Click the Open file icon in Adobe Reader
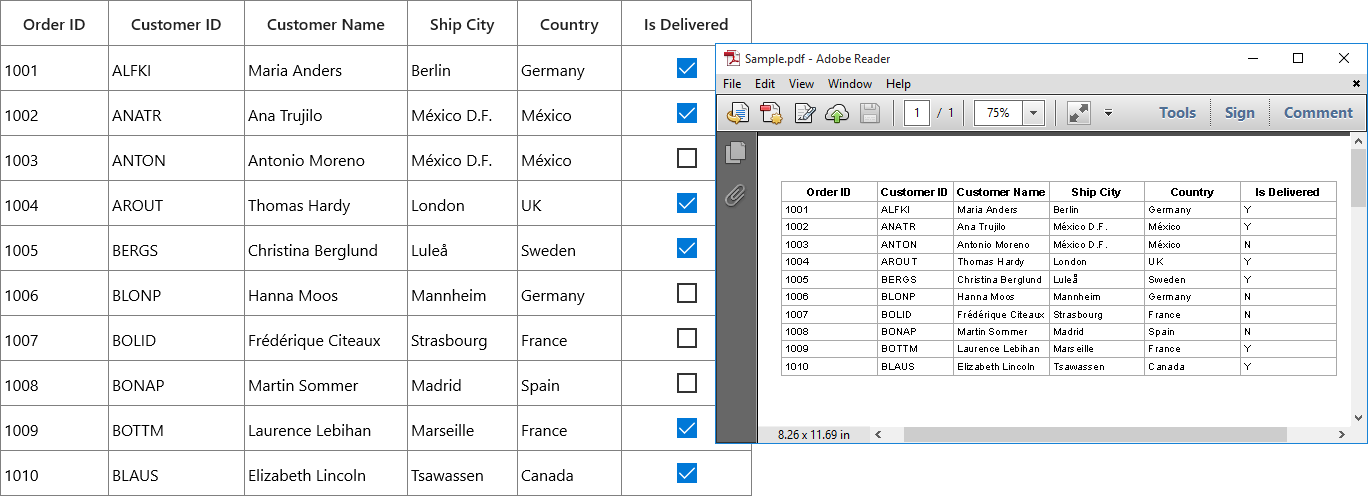Image resolution: width=1368 pixels, height=496 pixels. 738,113
